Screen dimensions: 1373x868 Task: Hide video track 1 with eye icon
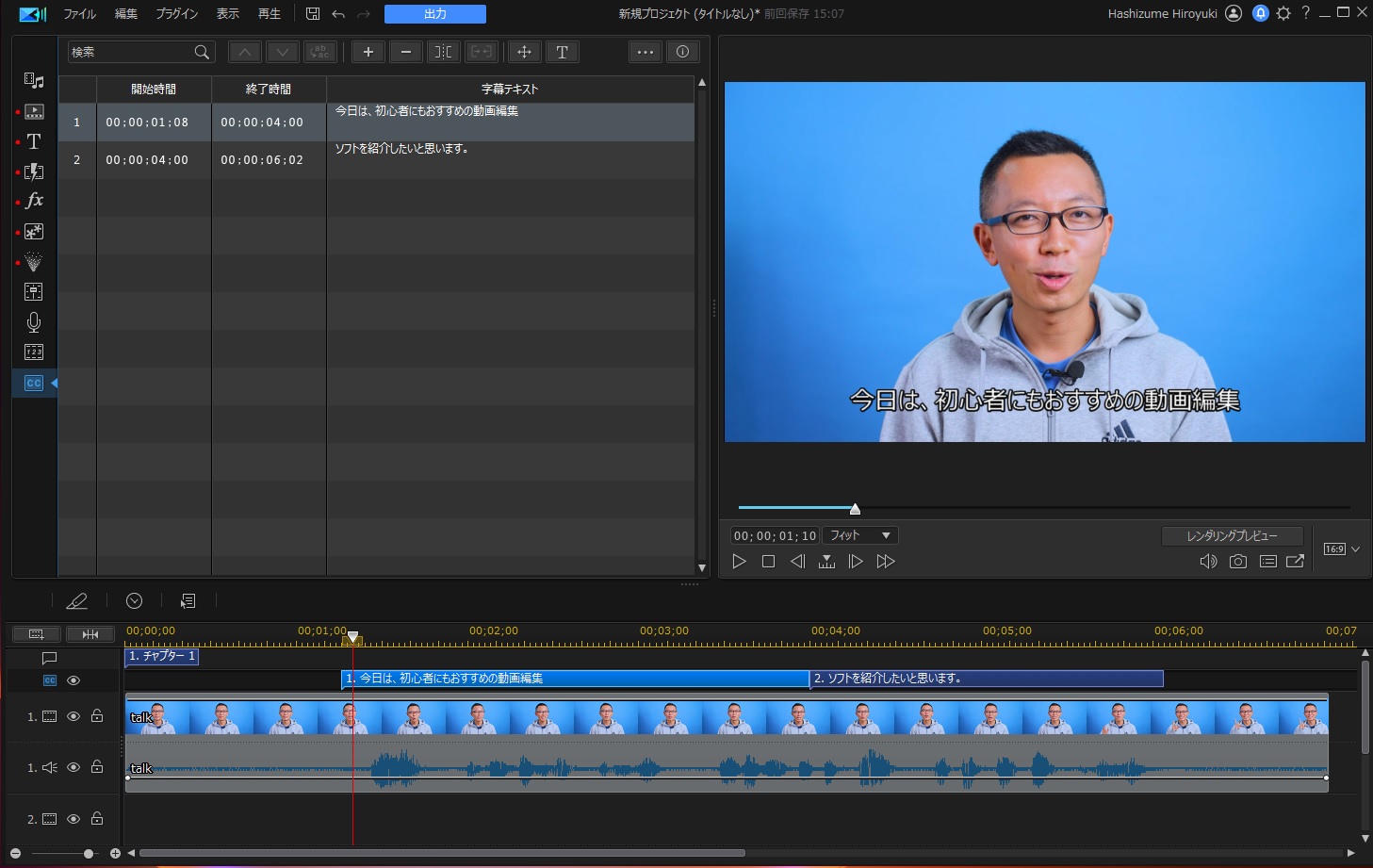click(74, 716)
